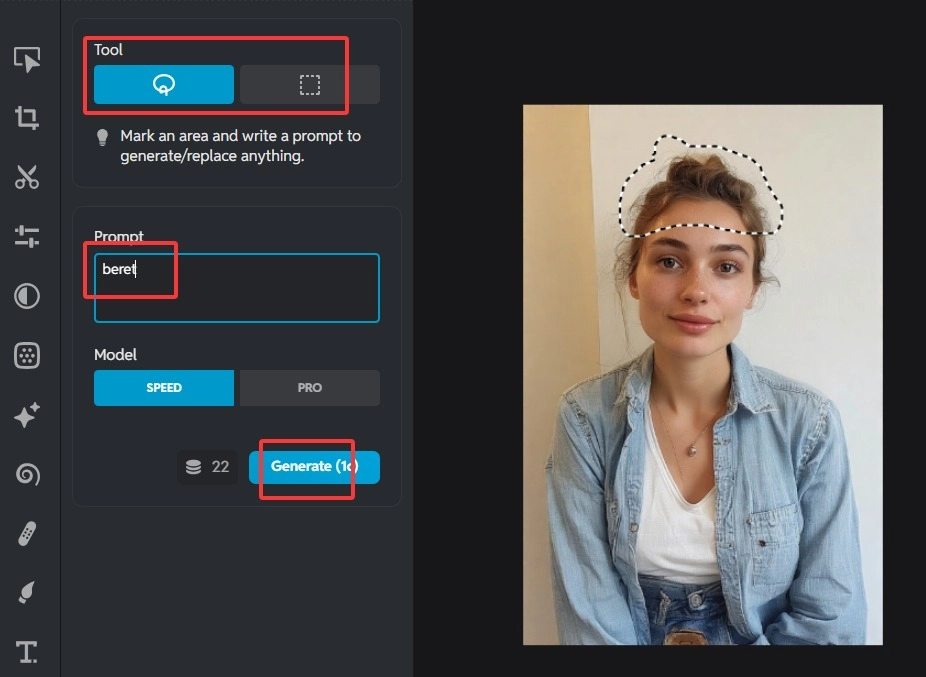Click the credits counter showing 22
Viewport: 926px width, 677px height.
point(208,466)
